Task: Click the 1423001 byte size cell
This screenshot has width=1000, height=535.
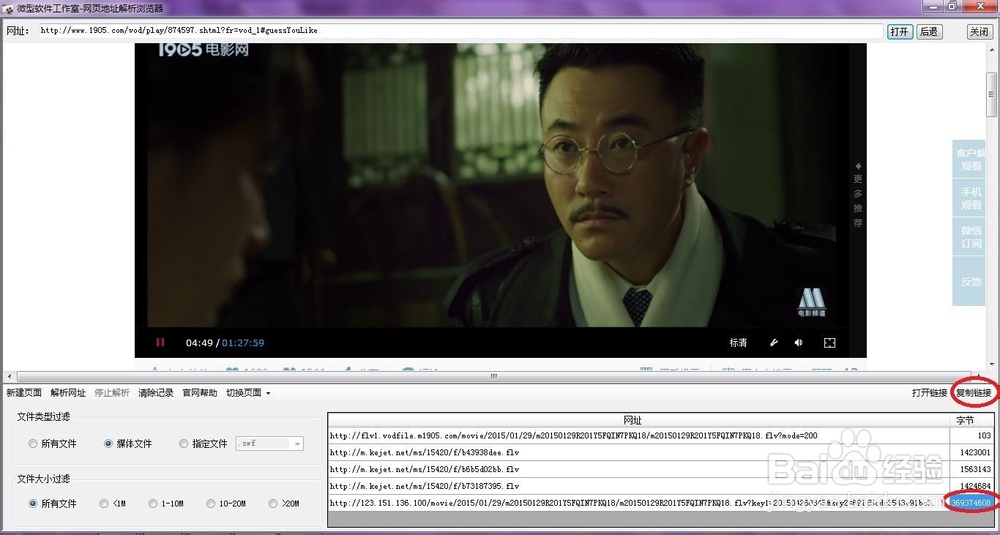Action: coord(971,452)
